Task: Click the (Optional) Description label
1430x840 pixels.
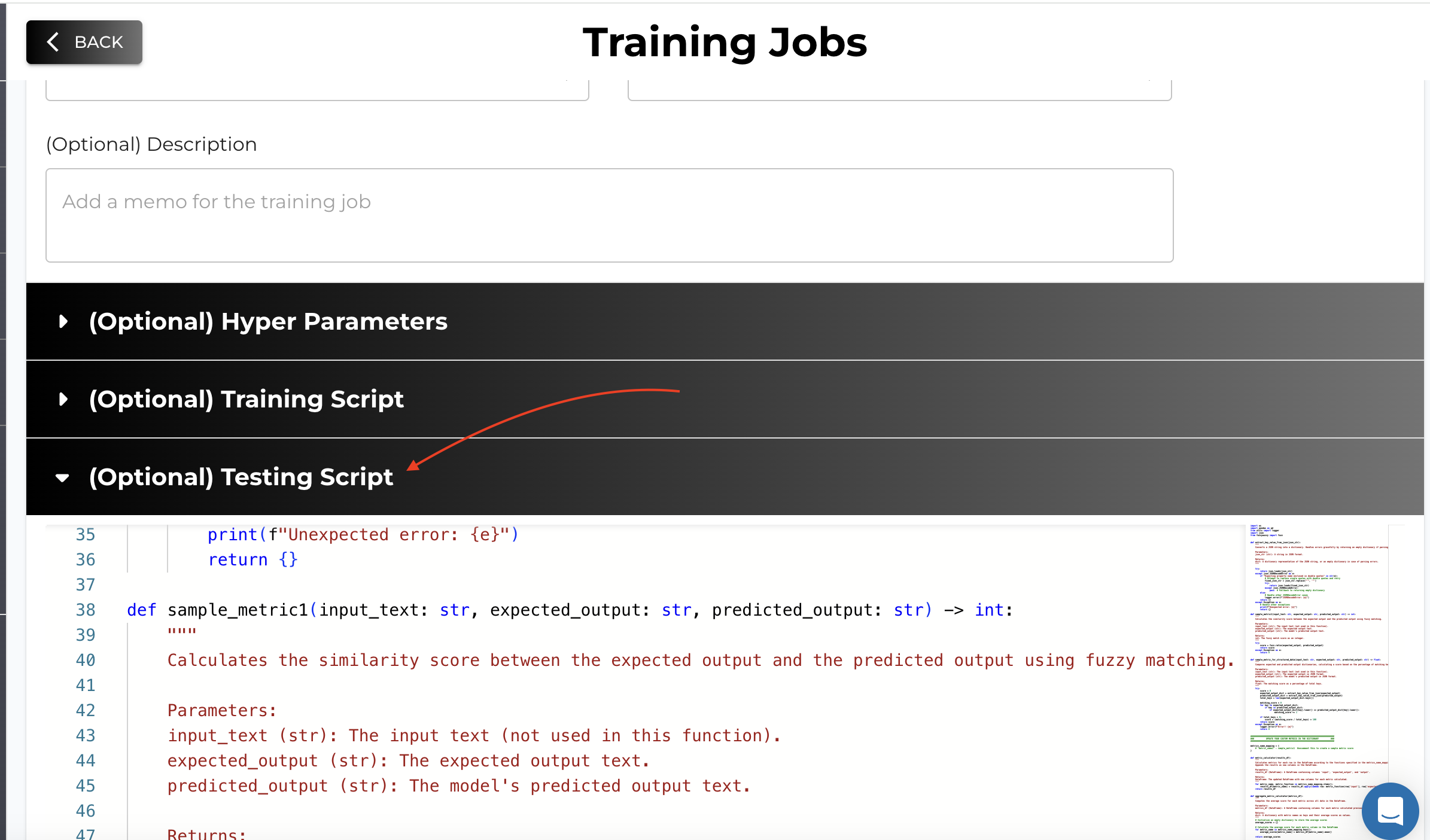Action: (x=151, y=144)
